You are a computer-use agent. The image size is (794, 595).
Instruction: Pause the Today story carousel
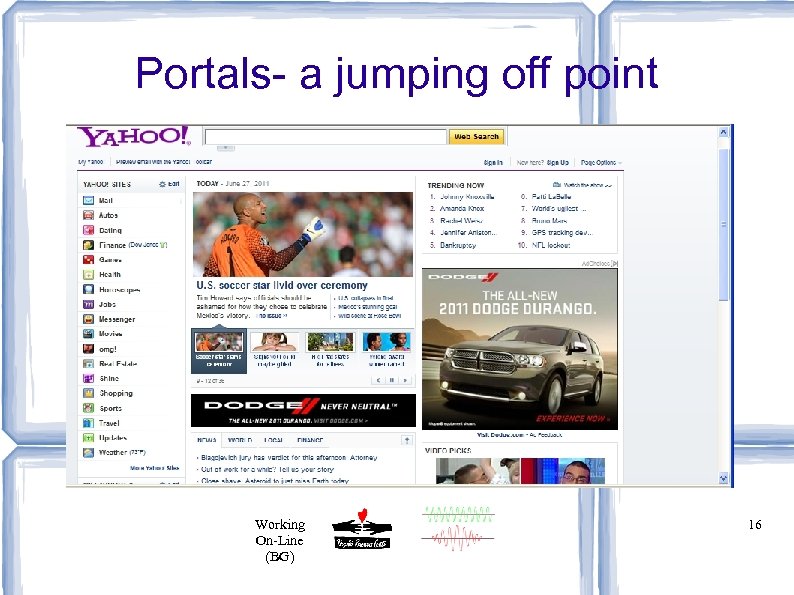tap(392, 380)
